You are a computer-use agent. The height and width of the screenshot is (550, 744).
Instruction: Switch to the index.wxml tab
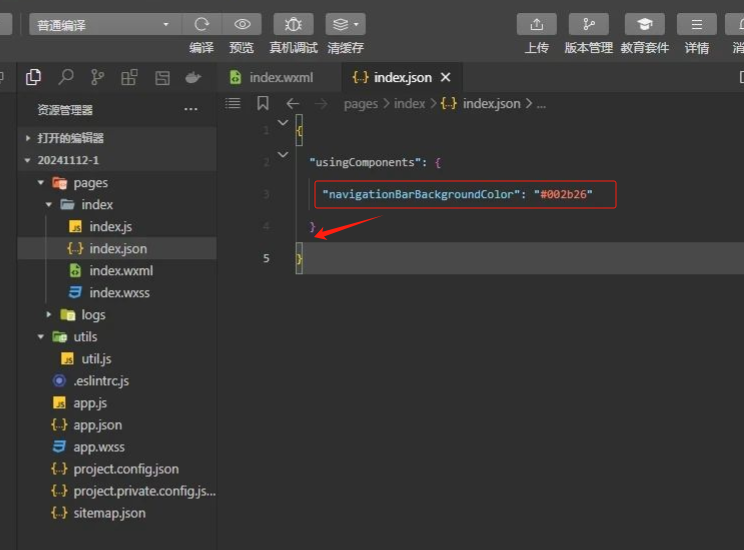pyautogui.click(x=280, y=77)
